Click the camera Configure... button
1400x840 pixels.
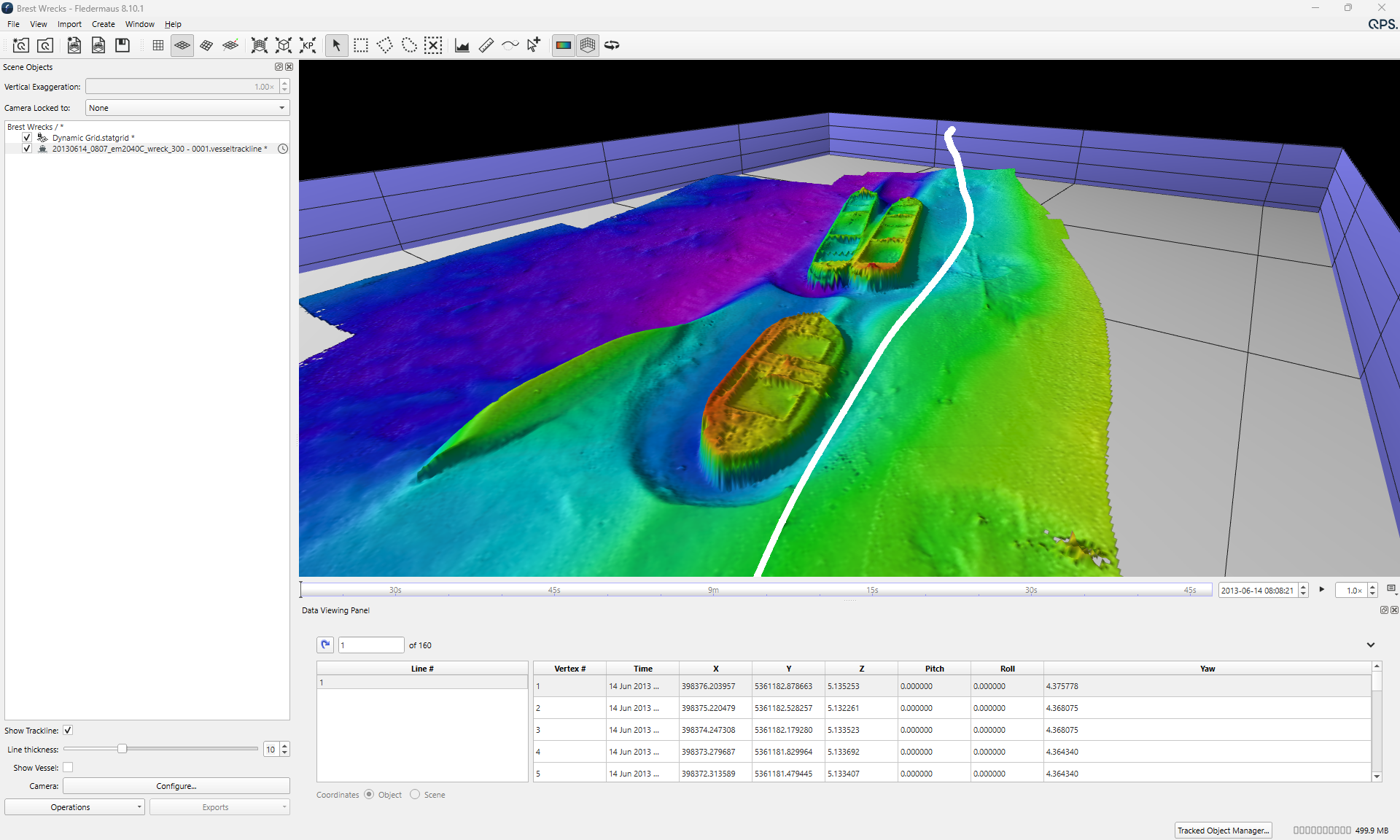point(176,786)
